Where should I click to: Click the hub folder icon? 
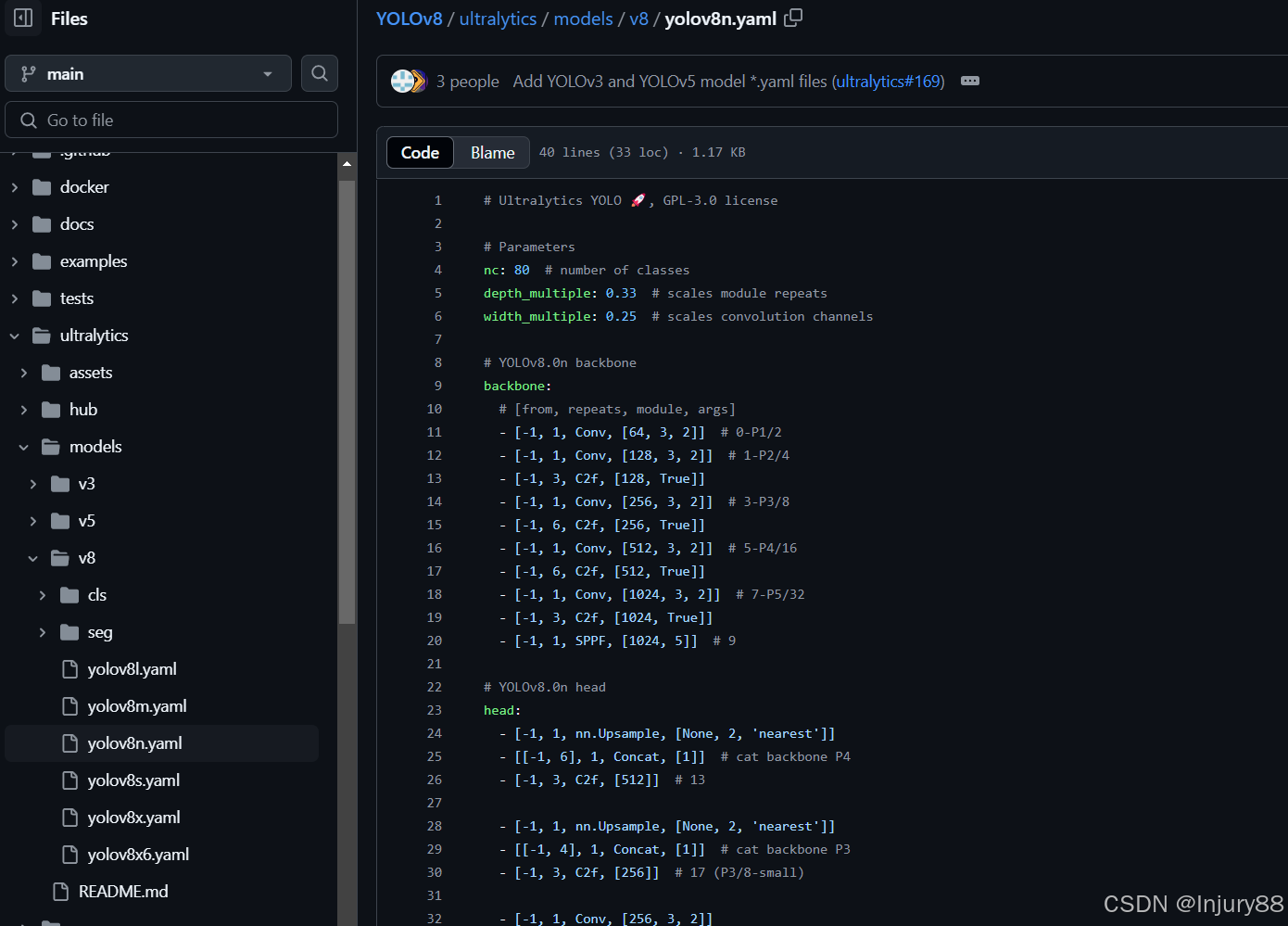[x=51, y=410]
